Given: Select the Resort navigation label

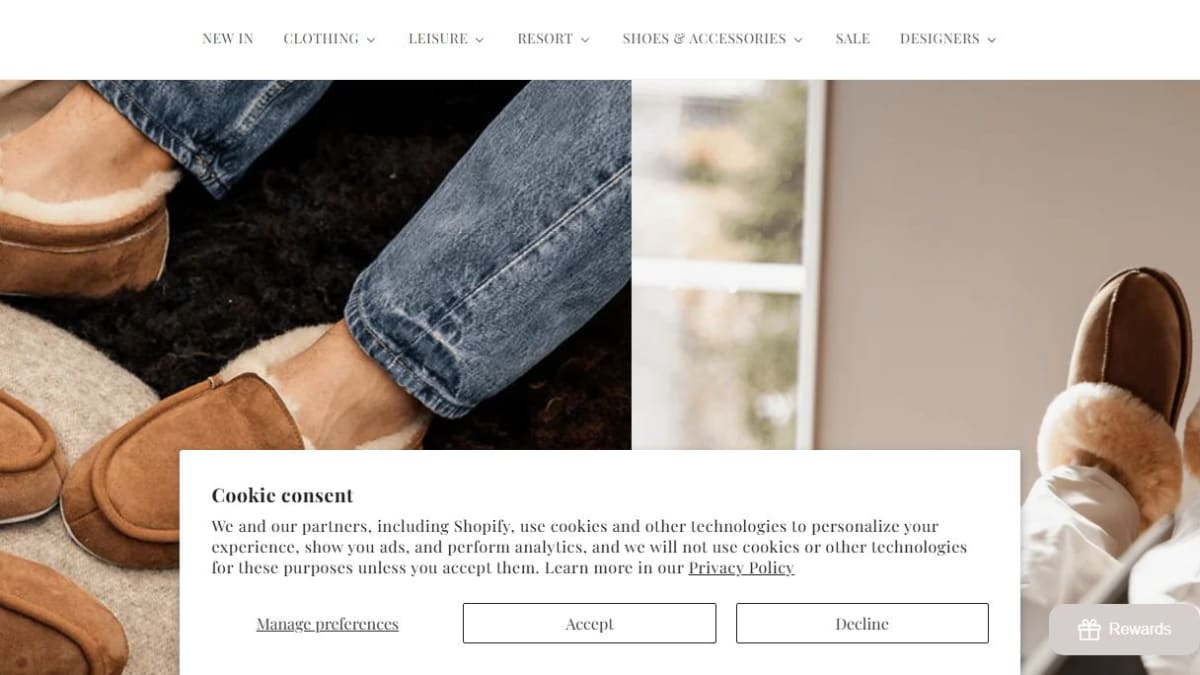Looking at the screenshot, I should tap(545, 39).
